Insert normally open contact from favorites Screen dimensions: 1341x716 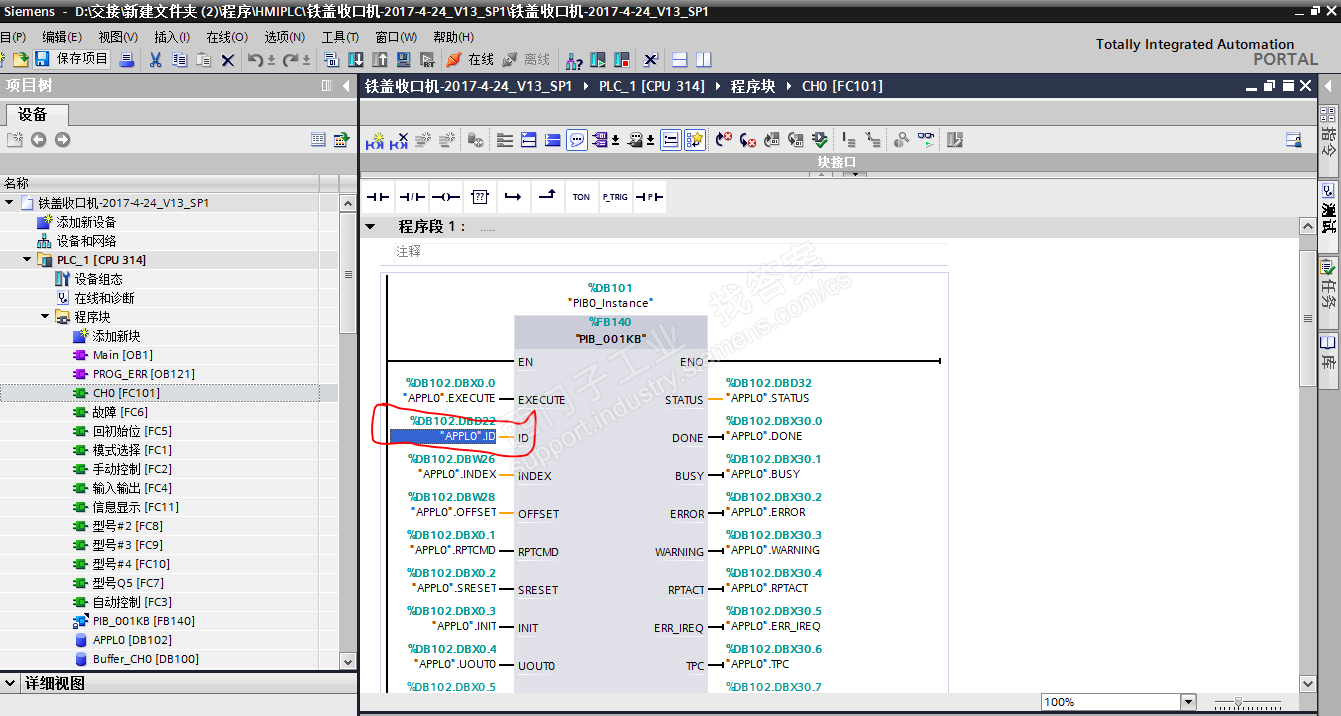tap(378, 197)
